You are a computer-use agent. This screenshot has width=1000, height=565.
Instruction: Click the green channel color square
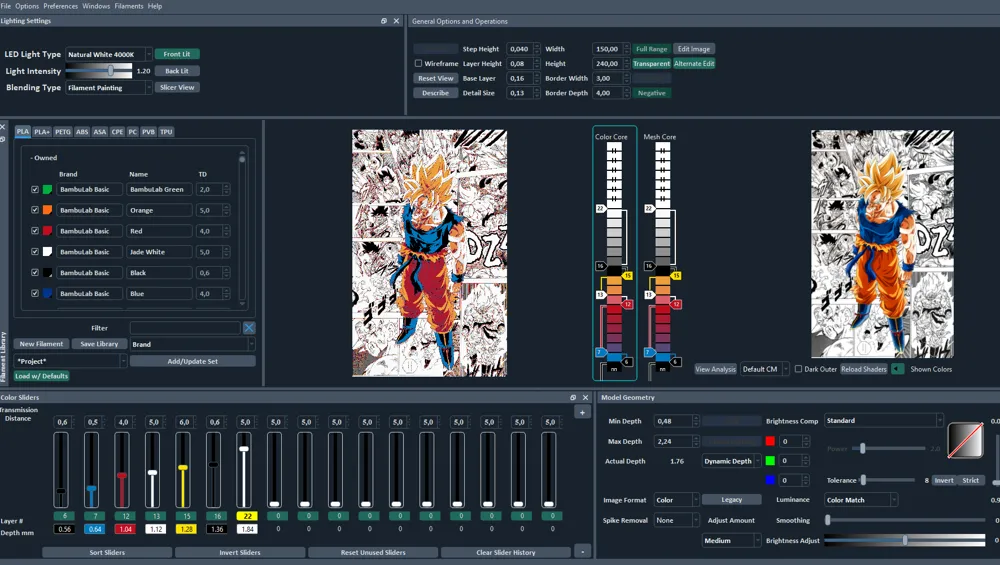[x=770, y=460]
